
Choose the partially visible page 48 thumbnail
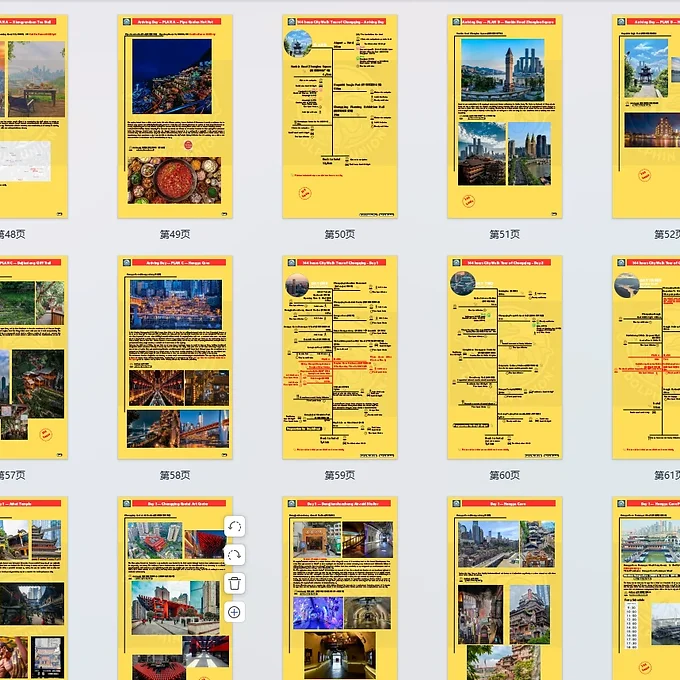click(33, 116)
